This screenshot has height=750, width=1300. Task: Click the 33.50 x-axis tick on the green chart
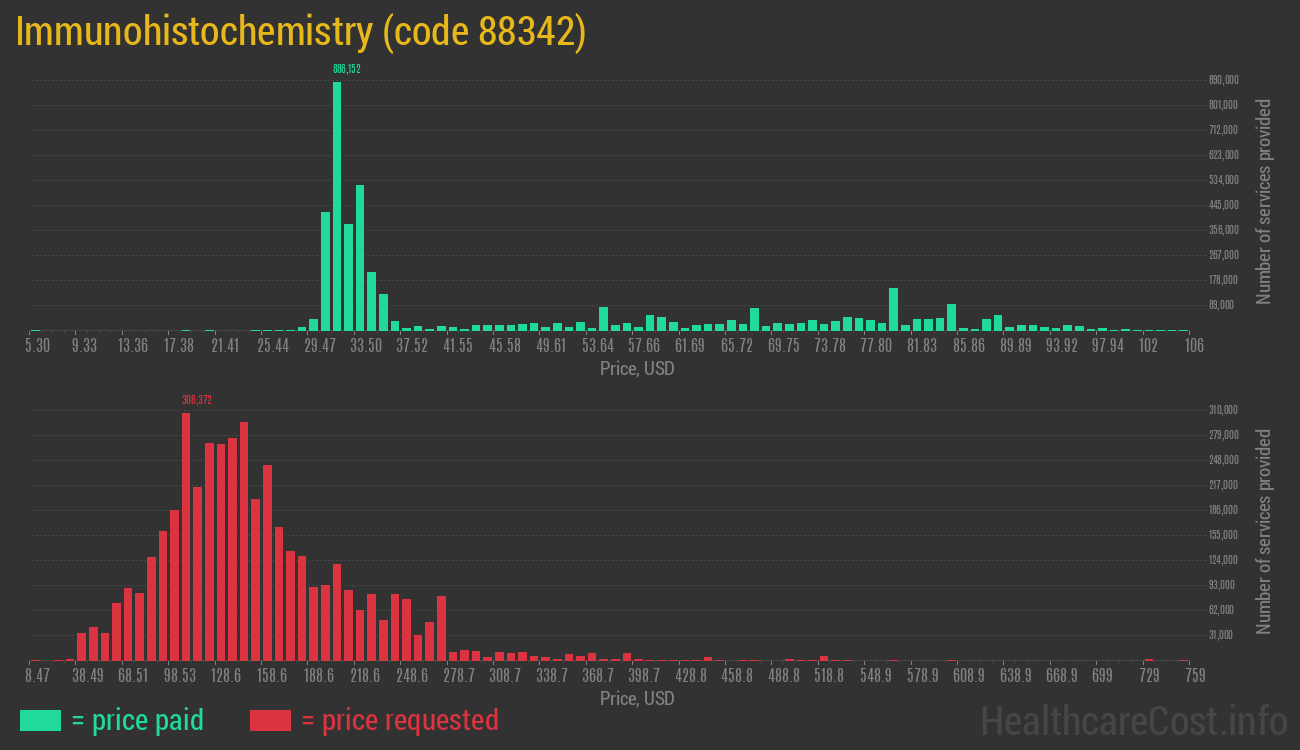point(366,346)
